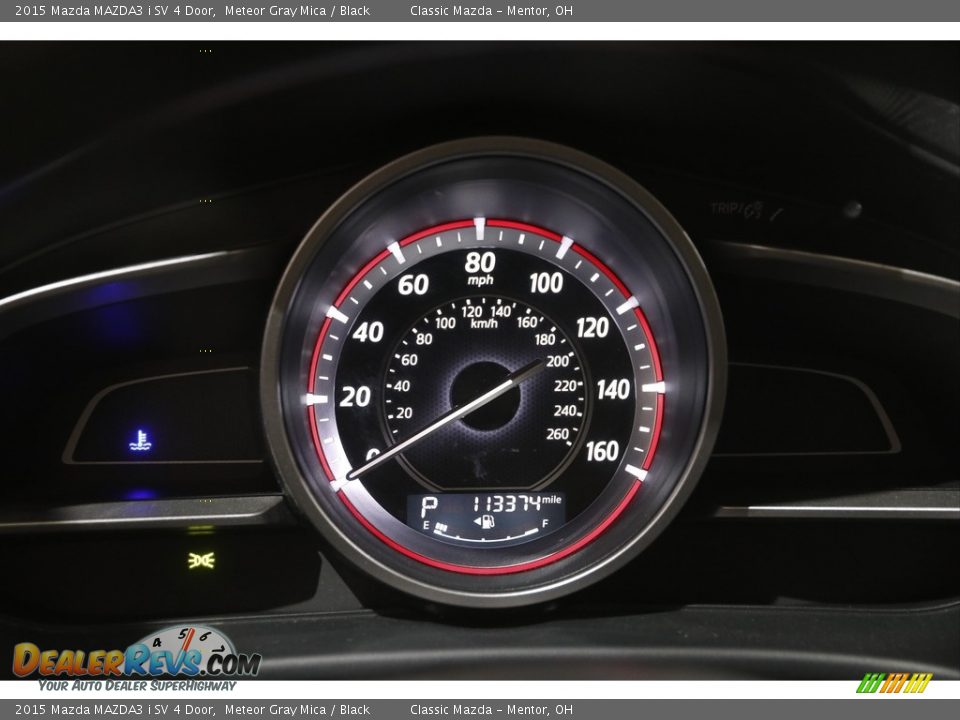Click the km/h label on the inner scale
Viewport: 960px width, 720px height.
click(484, 323)
